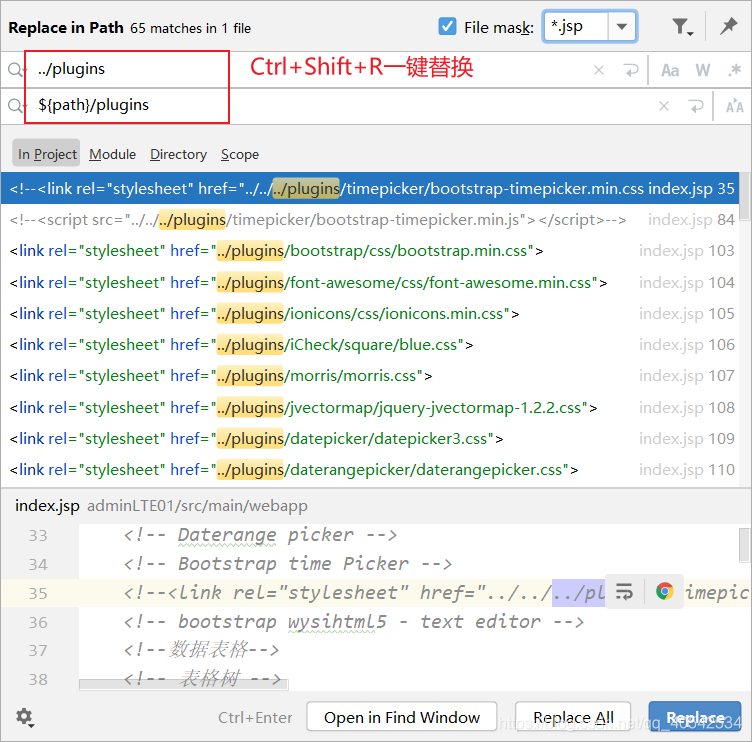Click Open in Find Window button
This screenshot has height=742, width=752.
[401, 717]
